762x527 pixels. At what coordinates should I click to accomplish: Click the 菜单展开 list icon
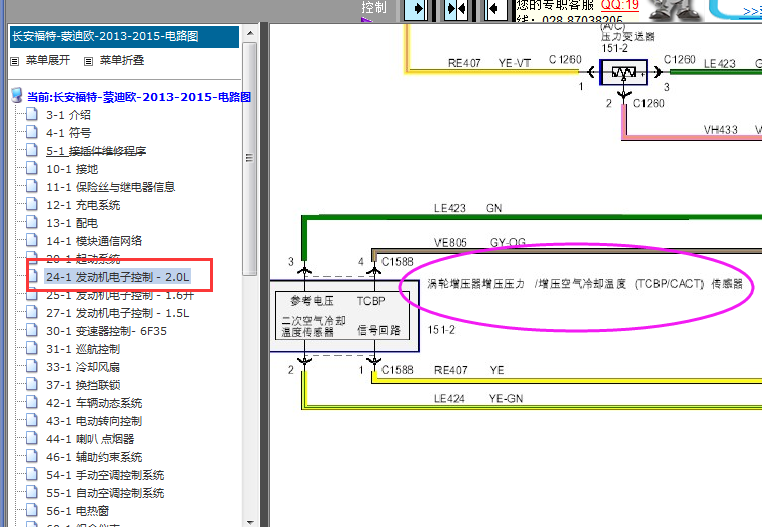[x=15, y=61]
